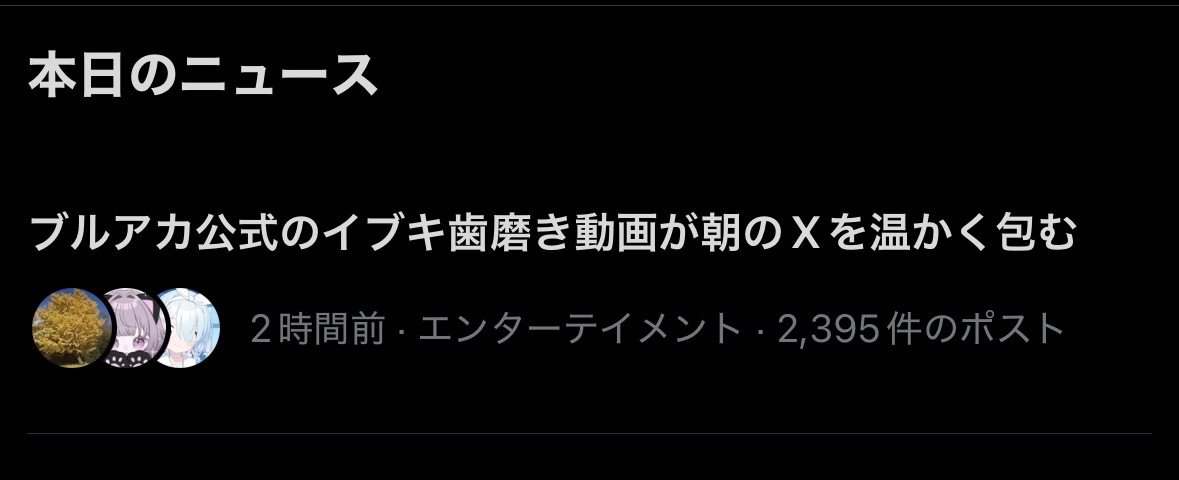Click the 本日 characters in the heading
The height and width of the screenshot is (480, 1179).
click(75, 75)
